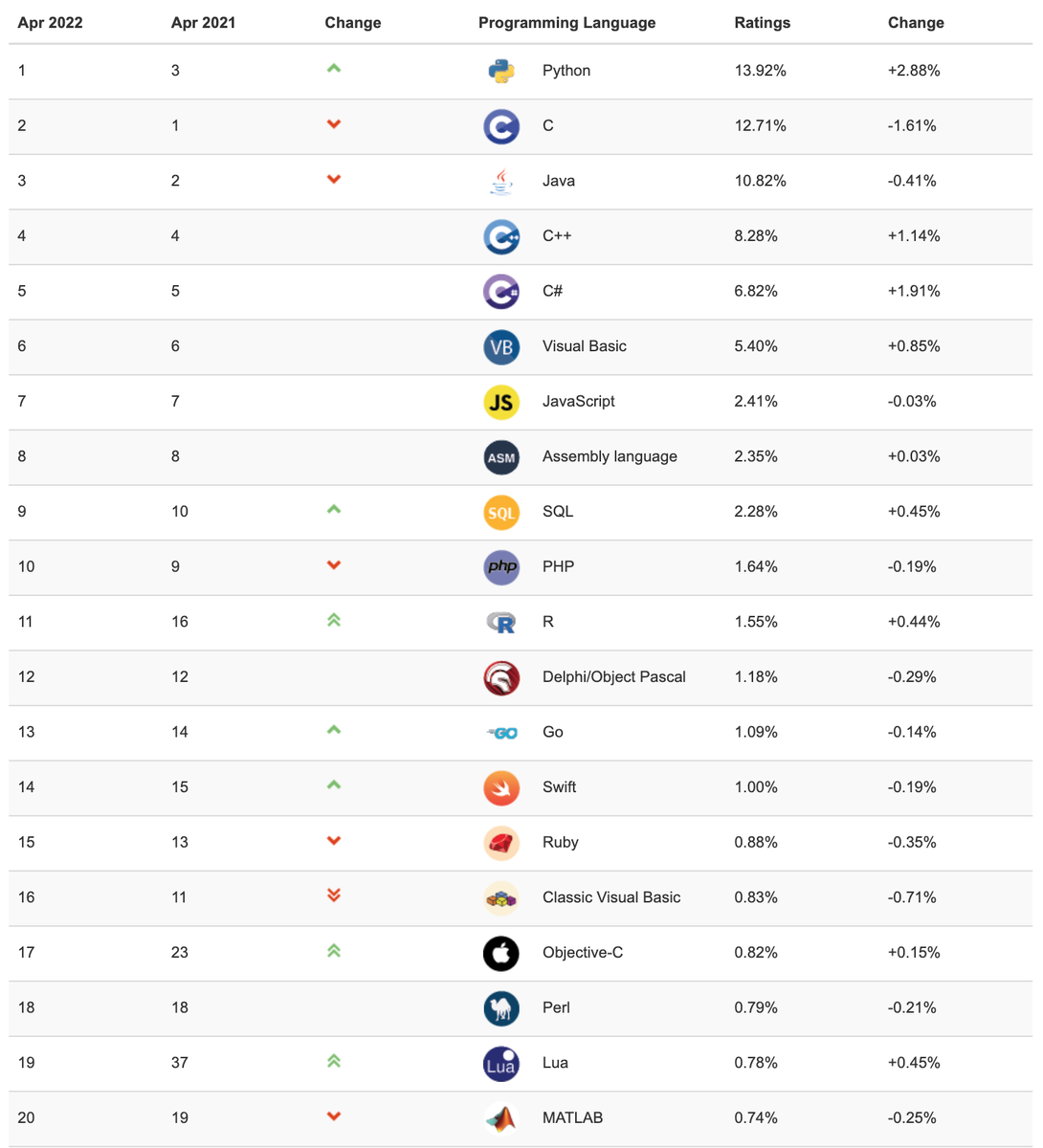
Task: Click the Lua moon logo icon
Action: (501, 1063)
